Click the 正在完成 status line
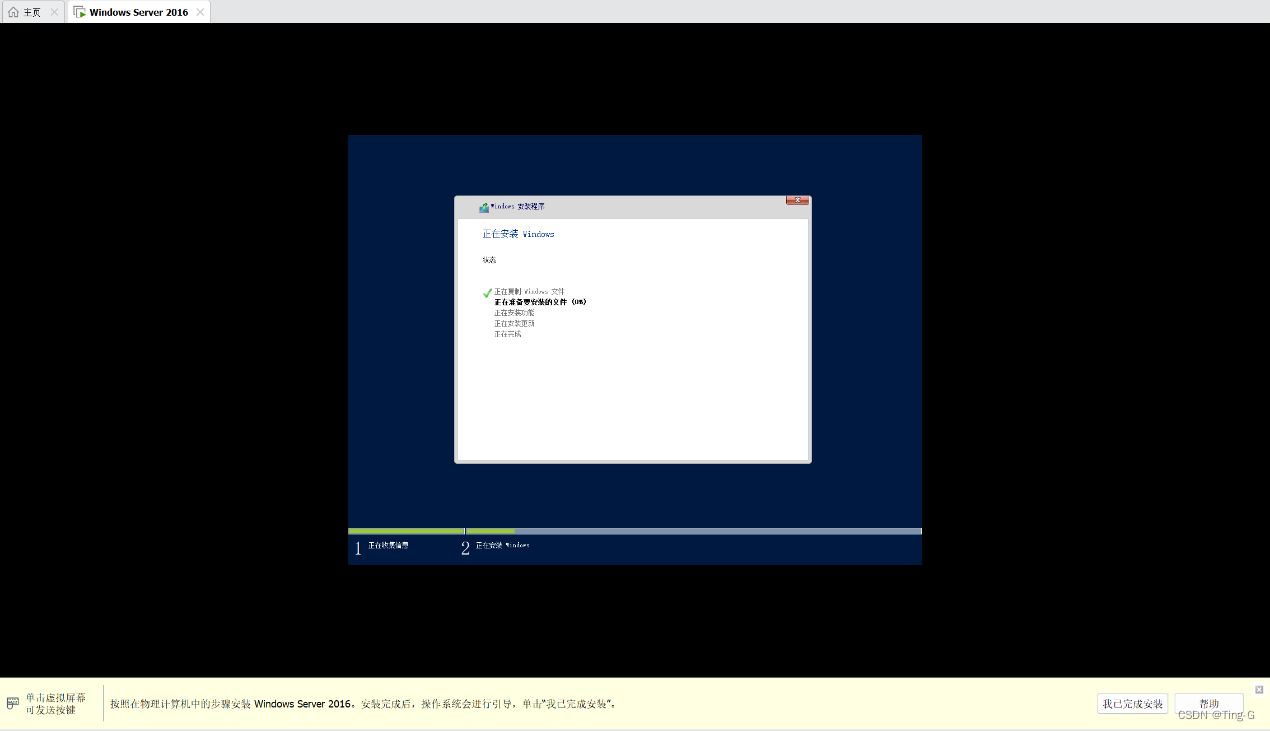1270x731 pixels. [507, 334]
